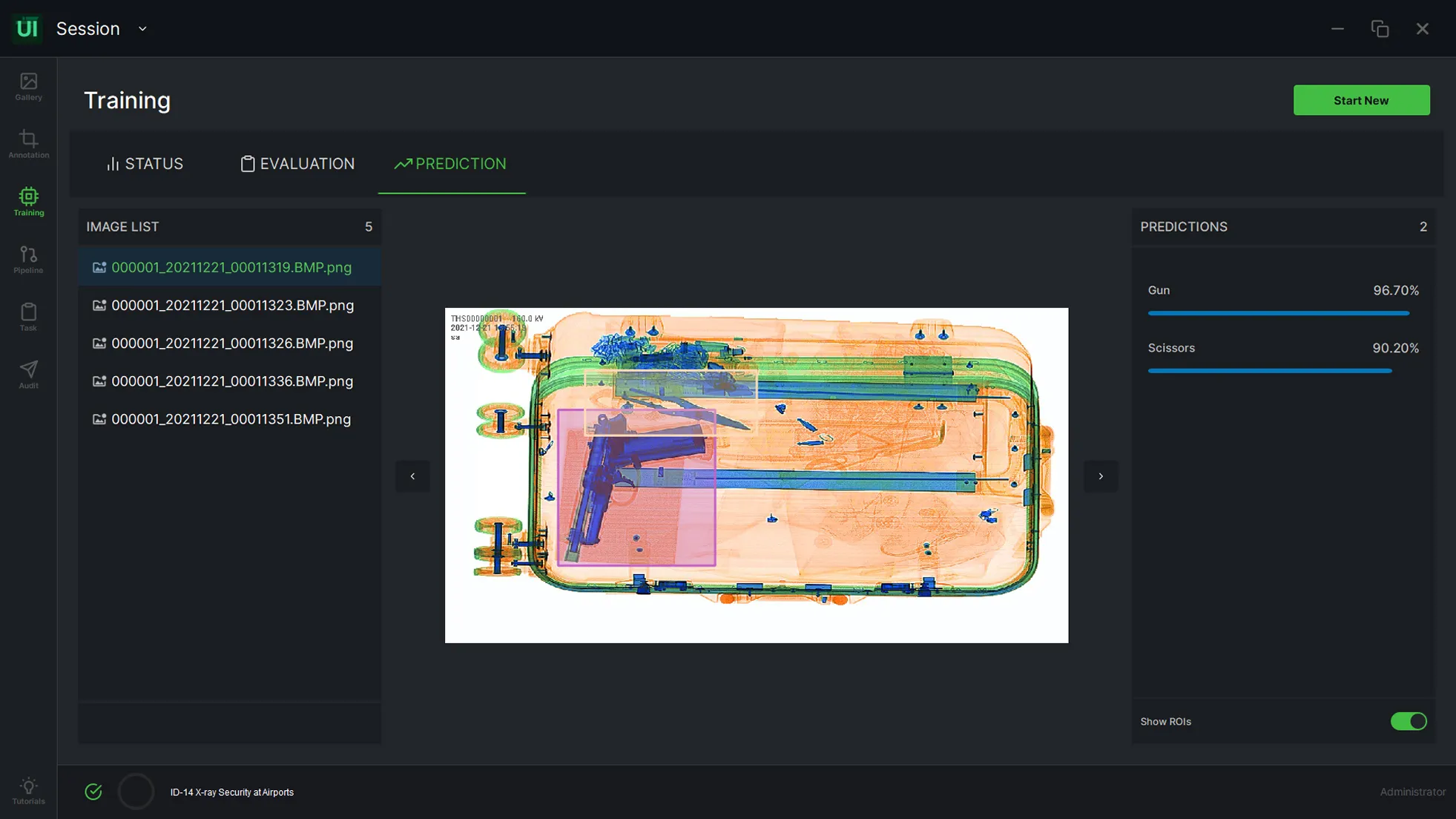Click the 90.20% scissors confidence value

(1395, 348)
